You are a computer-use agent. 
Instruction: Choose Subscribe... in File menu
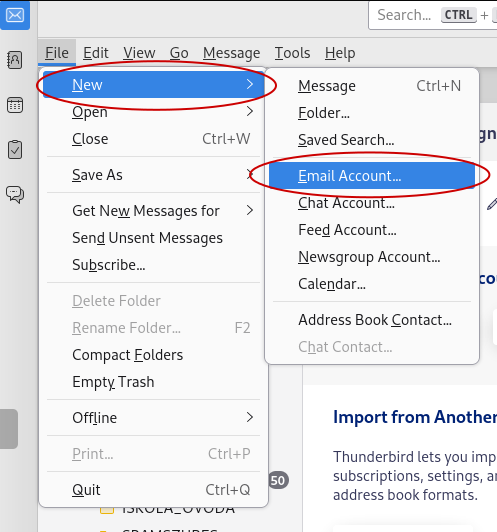154,265
